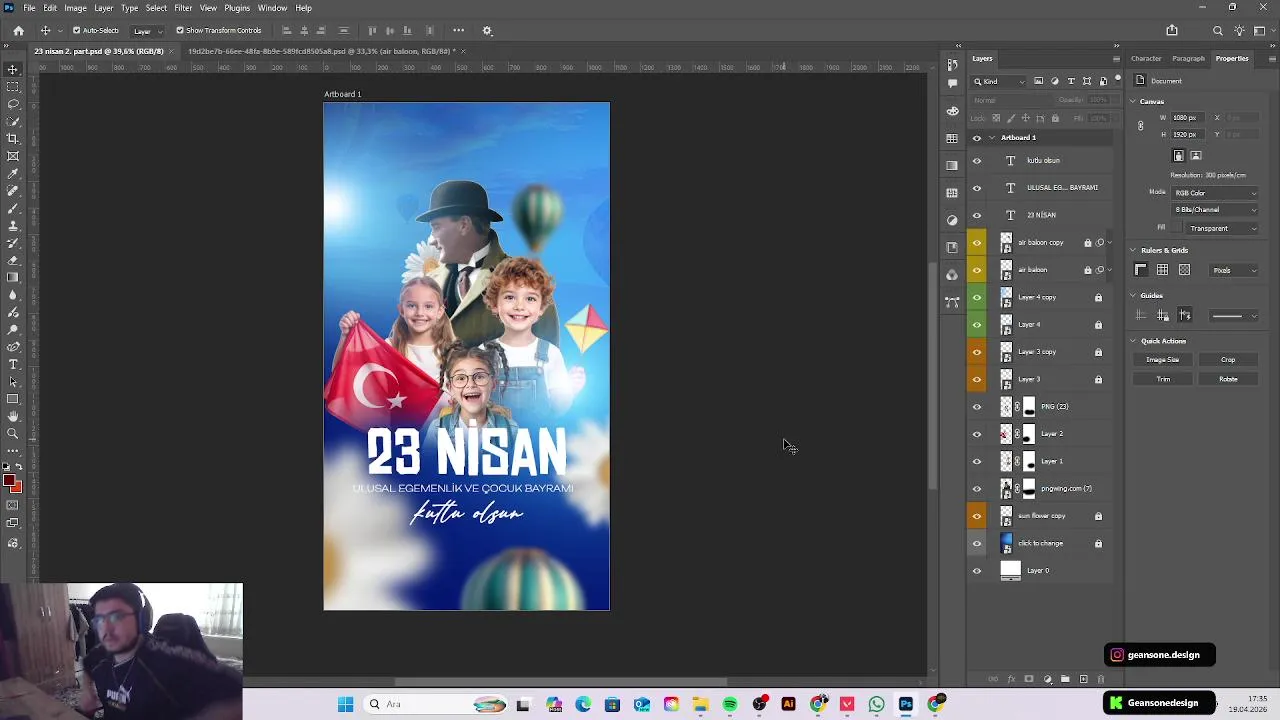Open the Filter menu
This screenshot has width=1280, height=720.
(183, 8)
